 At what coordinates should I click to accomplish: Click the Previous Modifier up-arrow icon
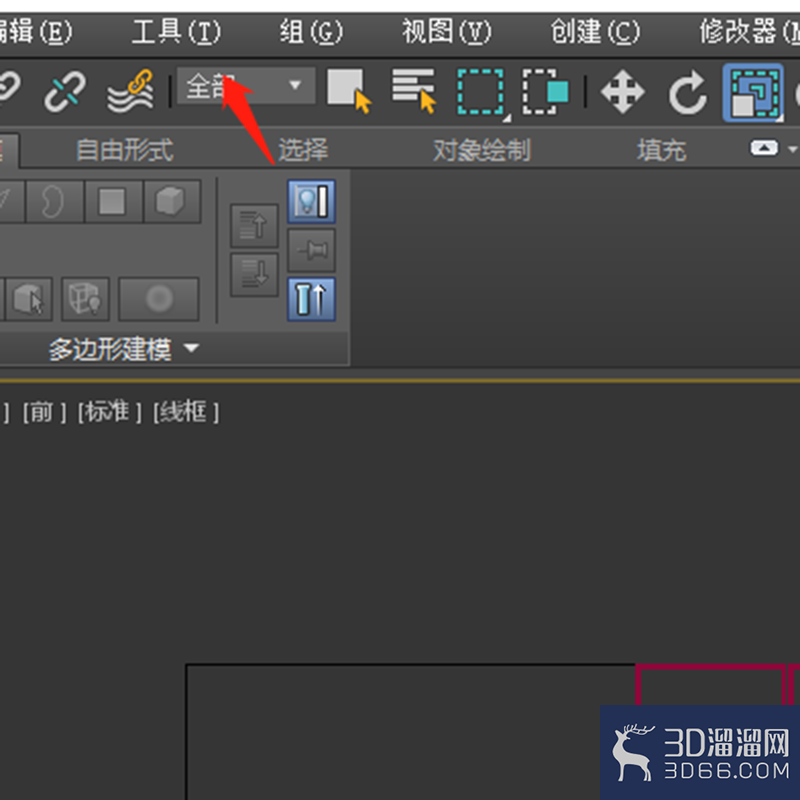point(254,226)
